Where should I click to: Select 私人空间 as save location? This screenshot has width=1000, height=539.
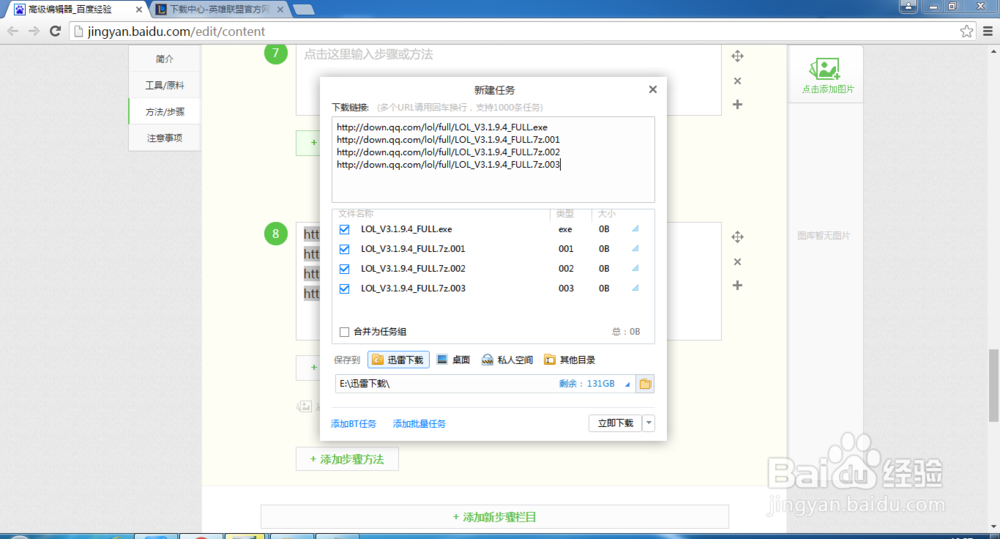click(x=507, y=360)
